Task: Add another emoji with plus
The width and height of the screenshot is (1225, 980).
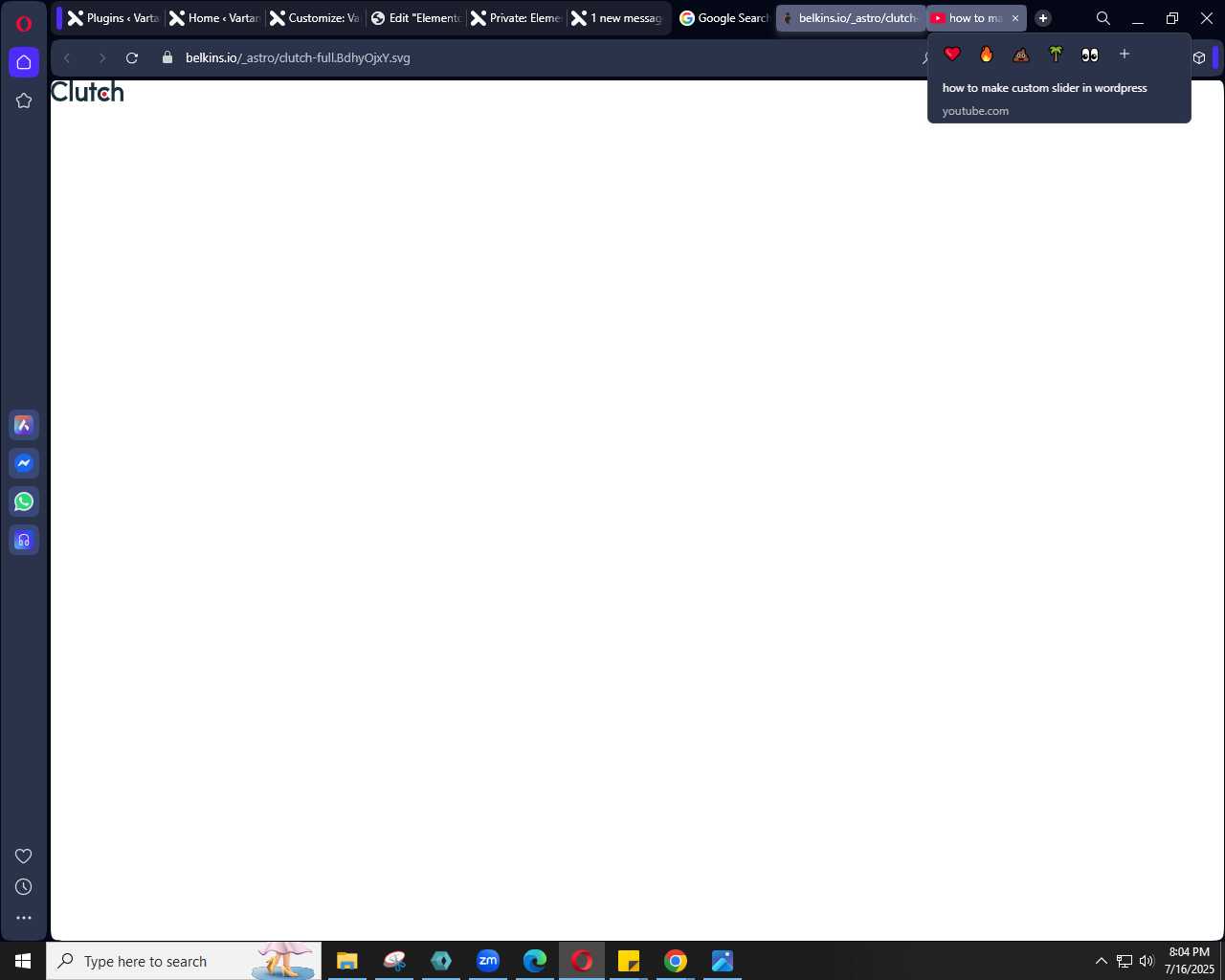Action: coord(1125,55)
